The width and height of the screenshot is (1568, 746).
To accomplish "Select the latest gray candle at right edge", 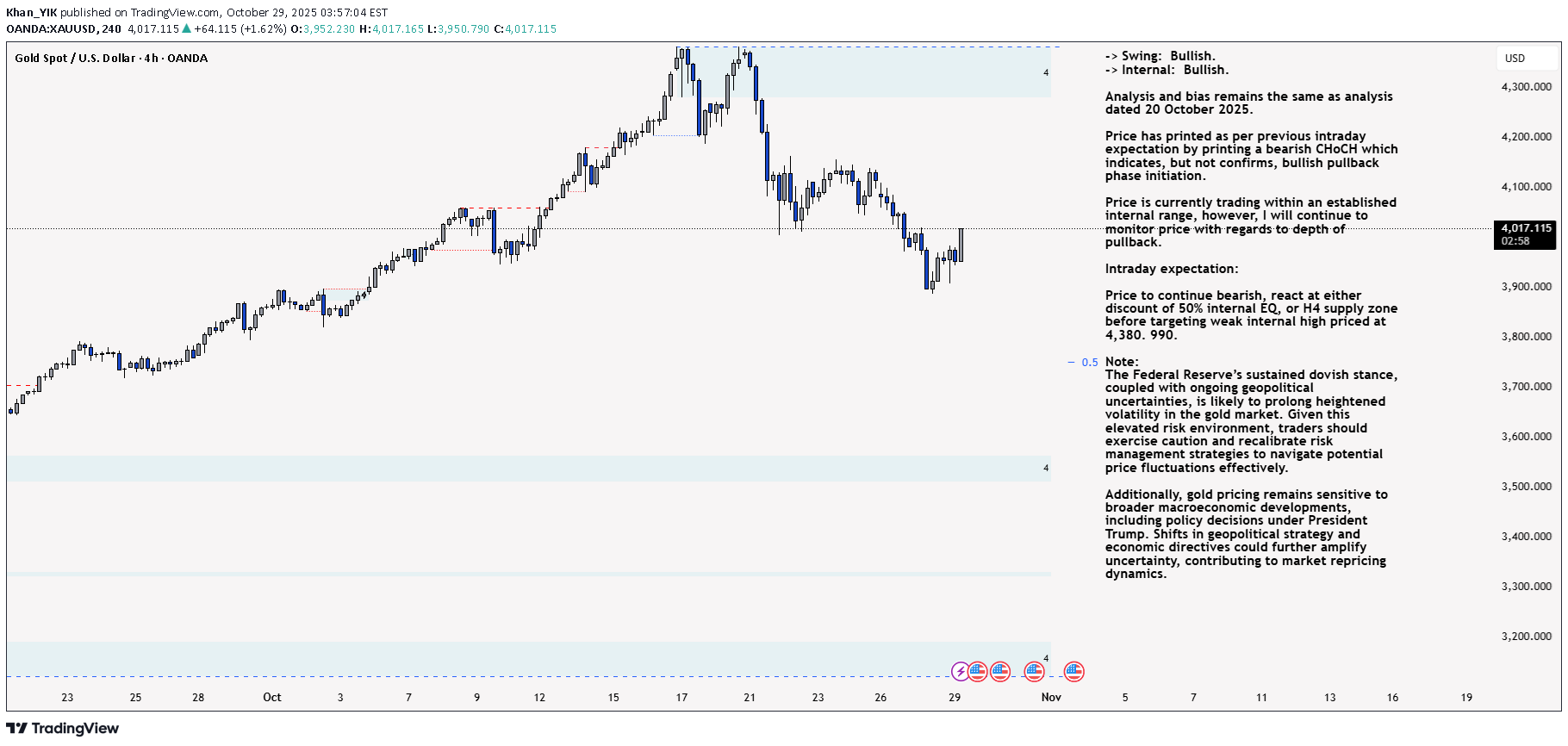I will pyautogui.click(x=961, y=246).
